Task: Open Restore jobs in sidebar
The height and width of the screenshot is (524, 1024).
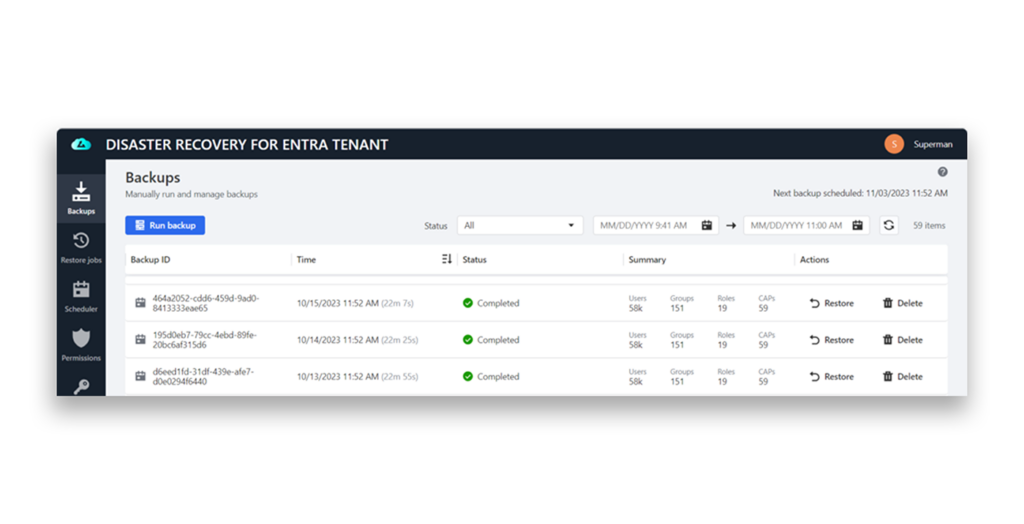Action: pos(81,247)
